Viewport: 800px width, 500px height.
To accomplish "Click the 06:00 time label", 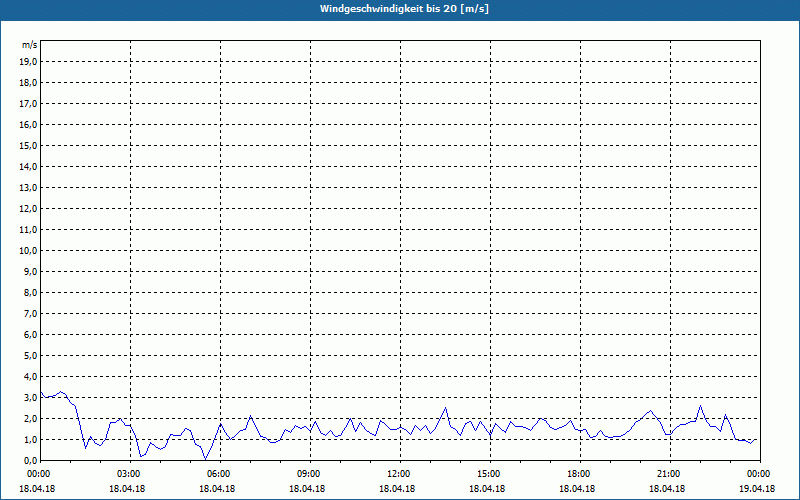I will [220, 474].
